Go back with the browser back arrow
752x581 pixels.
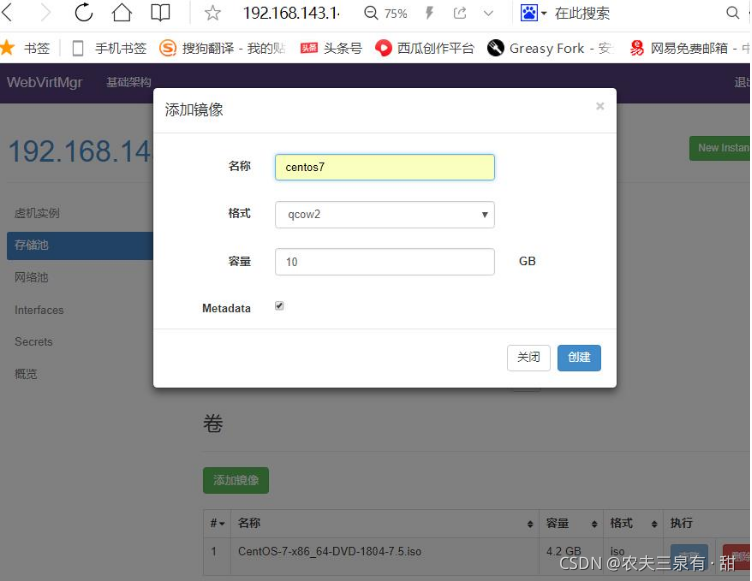[x=7, y=13]
